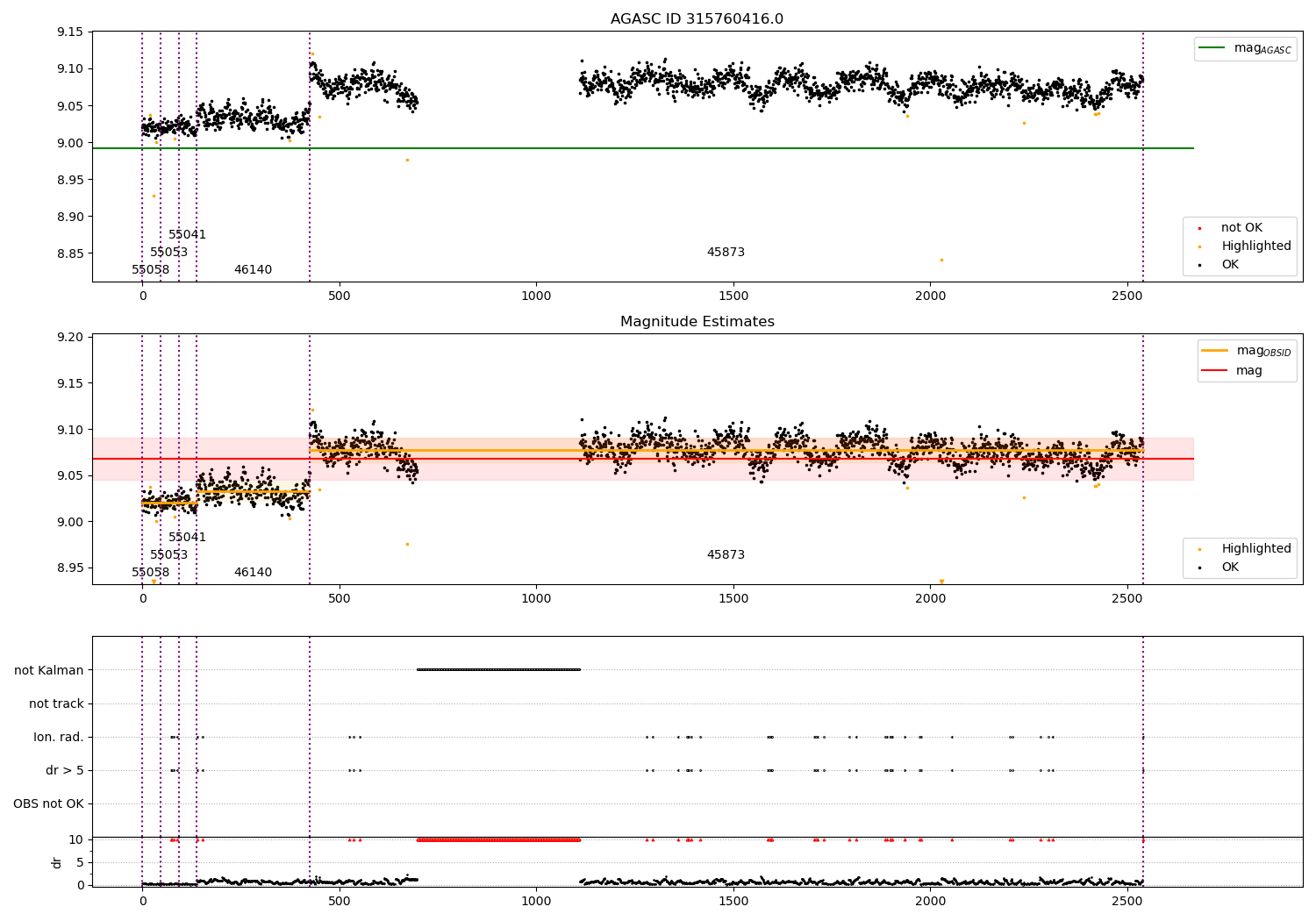This screenshot has height=921, width=1316.
Task: Click 55041 label in the Magnitude Estimates plot
Action: point(187,538)
